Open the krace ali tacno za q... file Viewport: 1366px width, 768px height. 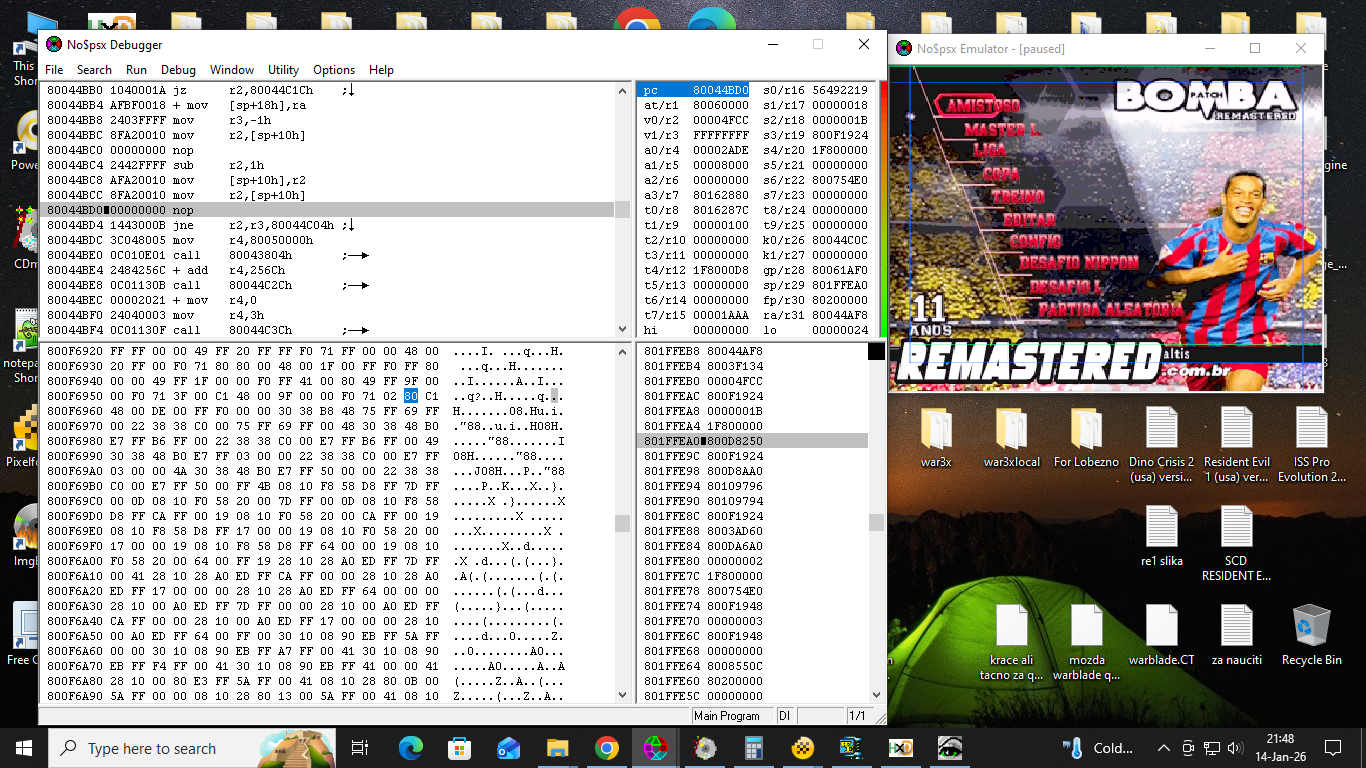pyautogui.click(x=1011, y=643)
